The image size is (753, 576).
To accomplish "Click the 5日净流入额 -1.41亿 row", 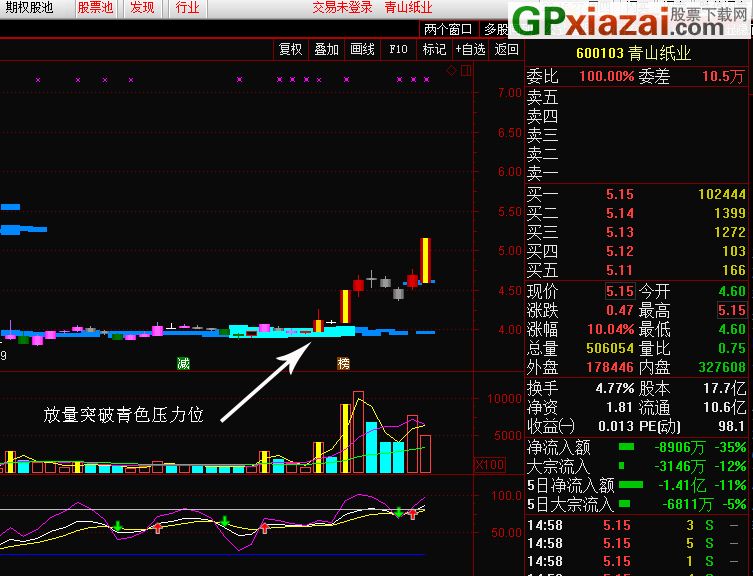I will pos(636,485).
